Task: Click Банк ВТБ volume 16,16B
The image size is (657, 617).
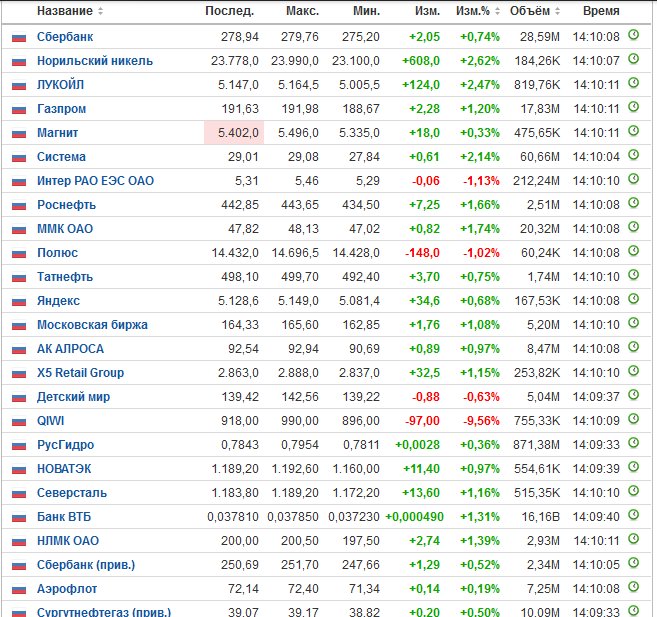Action: 541,516
